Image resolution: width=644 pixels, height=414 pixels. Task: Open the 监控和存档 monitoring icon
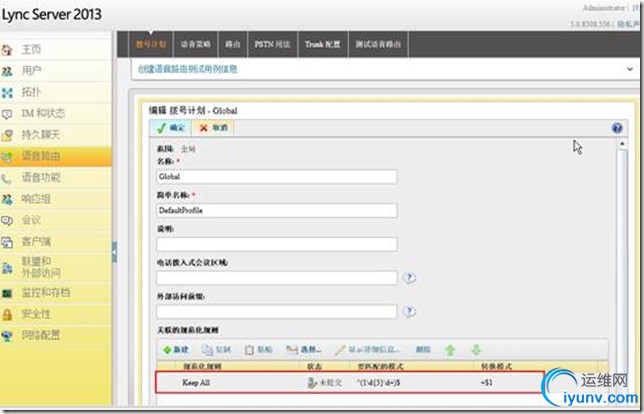tap(7, 293)
